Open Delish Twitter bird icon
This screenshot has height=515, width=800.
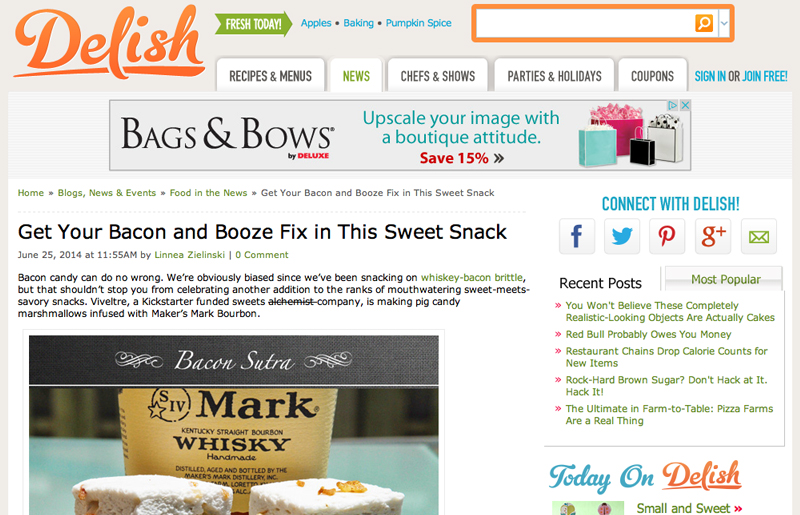click(x=622, y=236)
